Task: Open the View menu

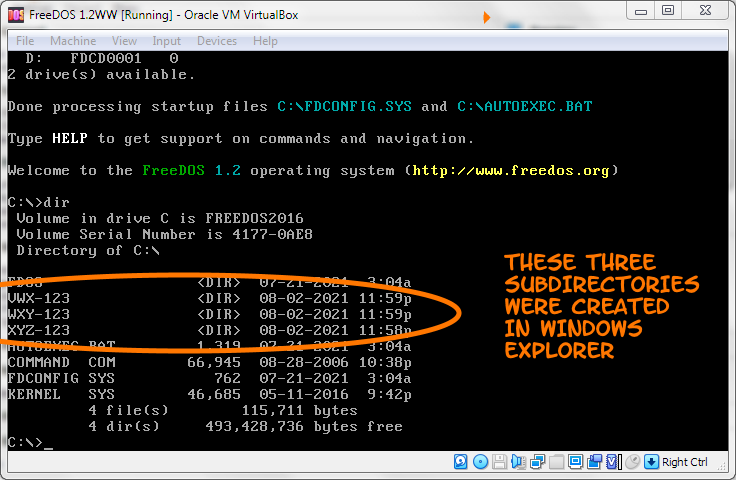Action: tap(124, 41)
